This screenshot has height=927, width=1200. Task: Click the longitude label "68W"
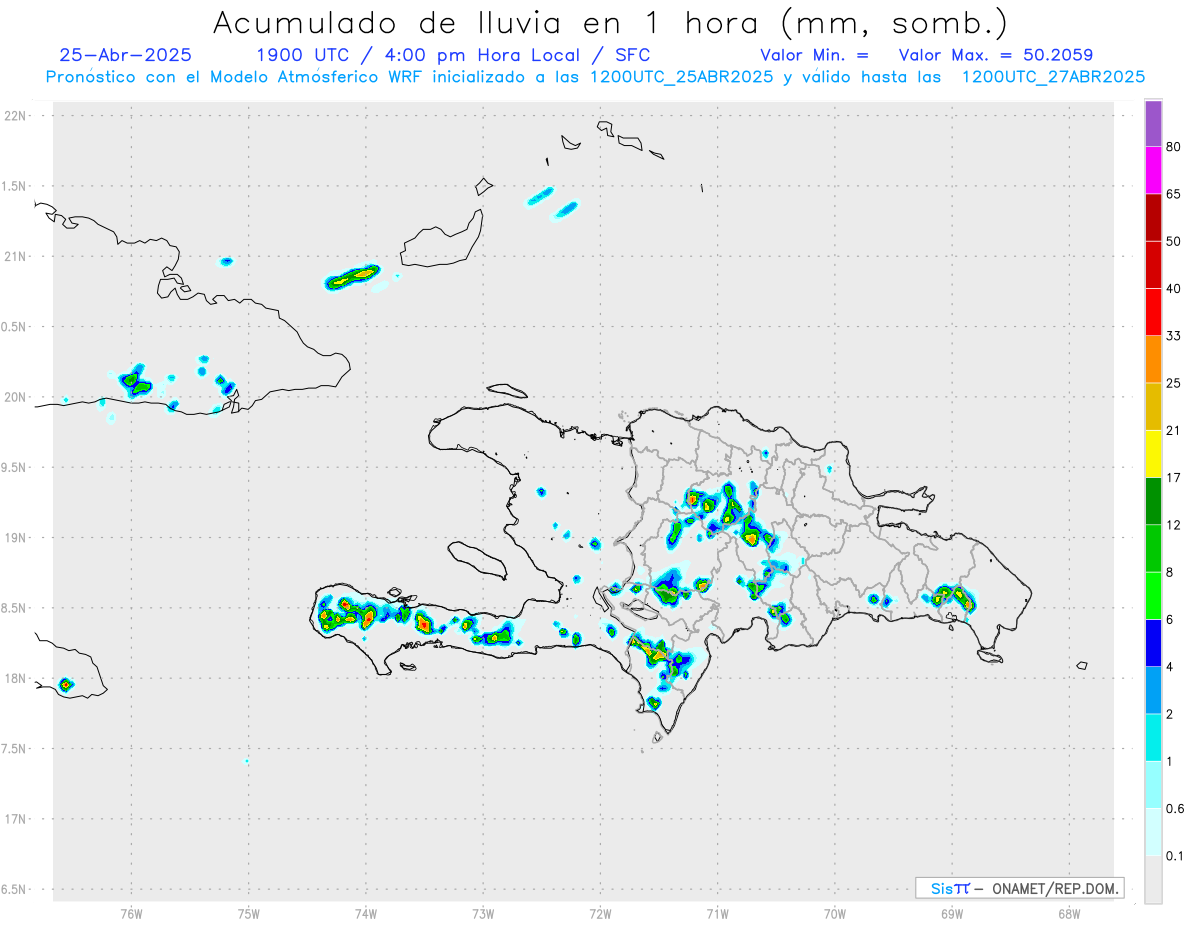pyautogui.click(x=1069, y=914)
